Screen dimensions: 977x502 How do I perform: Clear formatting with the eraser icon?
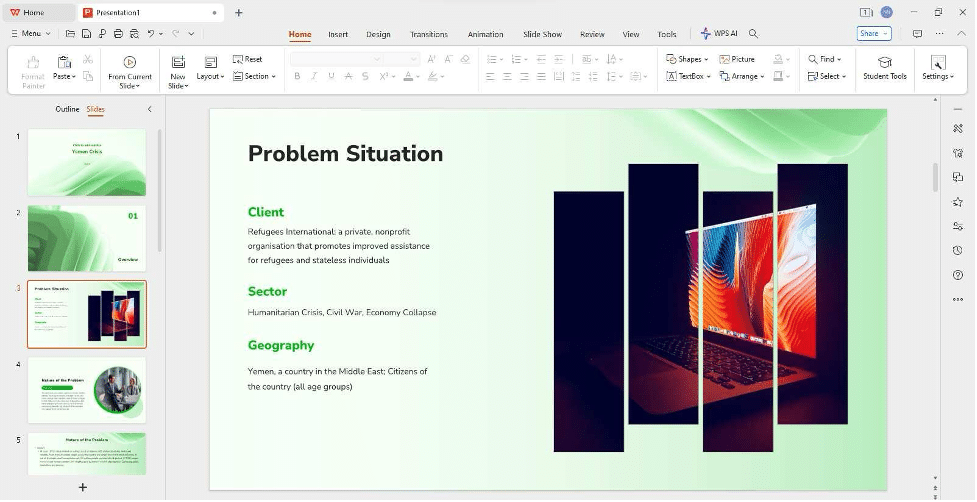(x=465, y=59)
